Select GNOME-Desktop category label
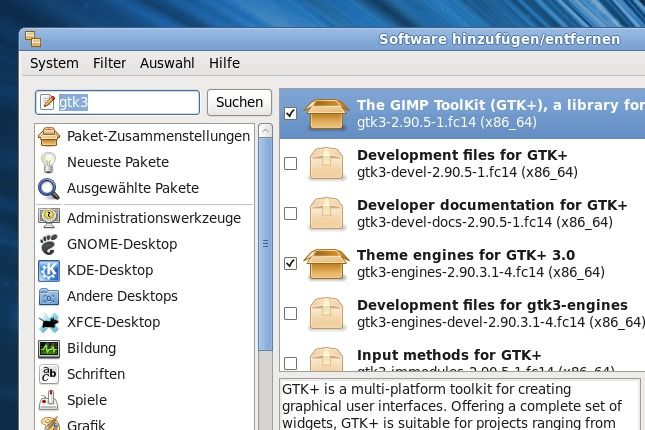 (122, 244)
